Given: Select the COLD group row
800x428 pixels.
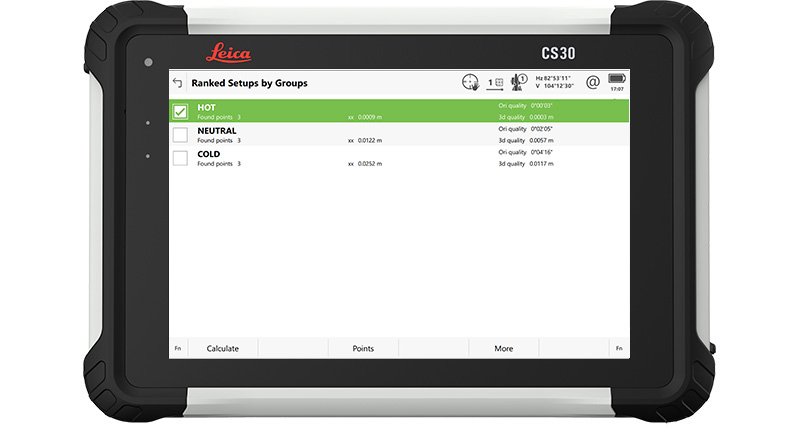Looking at the screenshot, I should click(x=400, y=158).
